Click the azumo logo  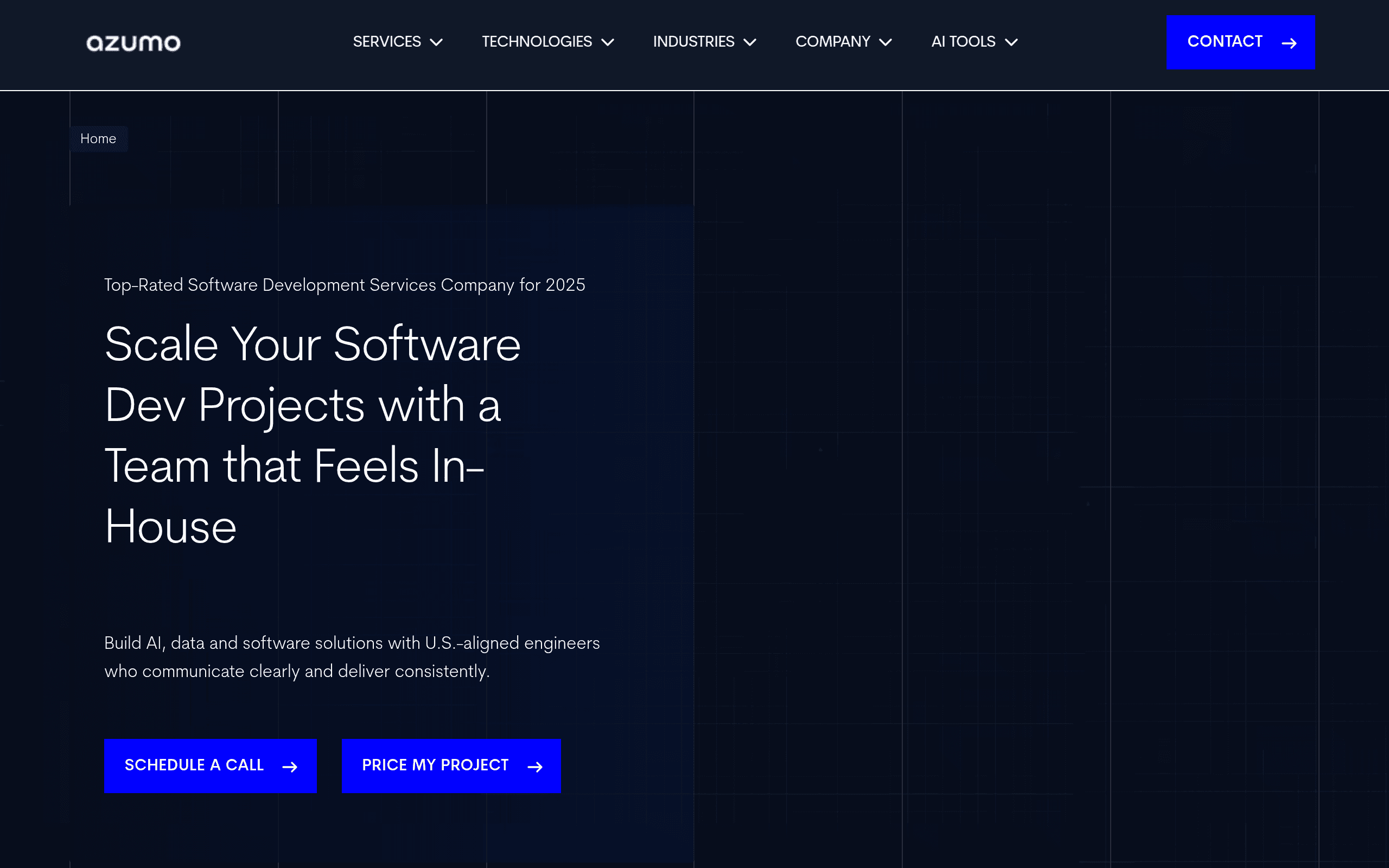tap(132, 42)
